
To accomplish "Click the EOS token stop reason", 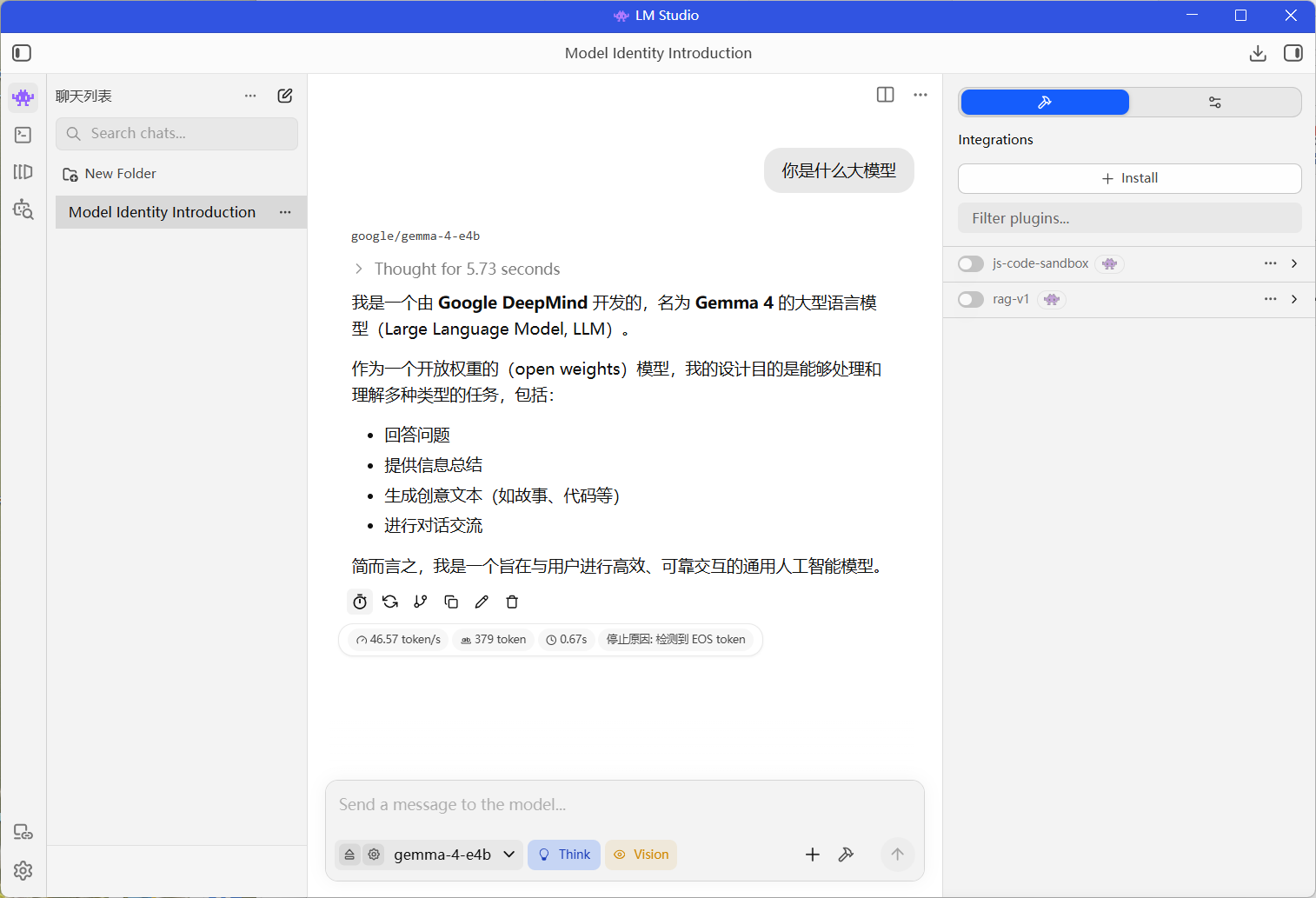I will (675, 640).
